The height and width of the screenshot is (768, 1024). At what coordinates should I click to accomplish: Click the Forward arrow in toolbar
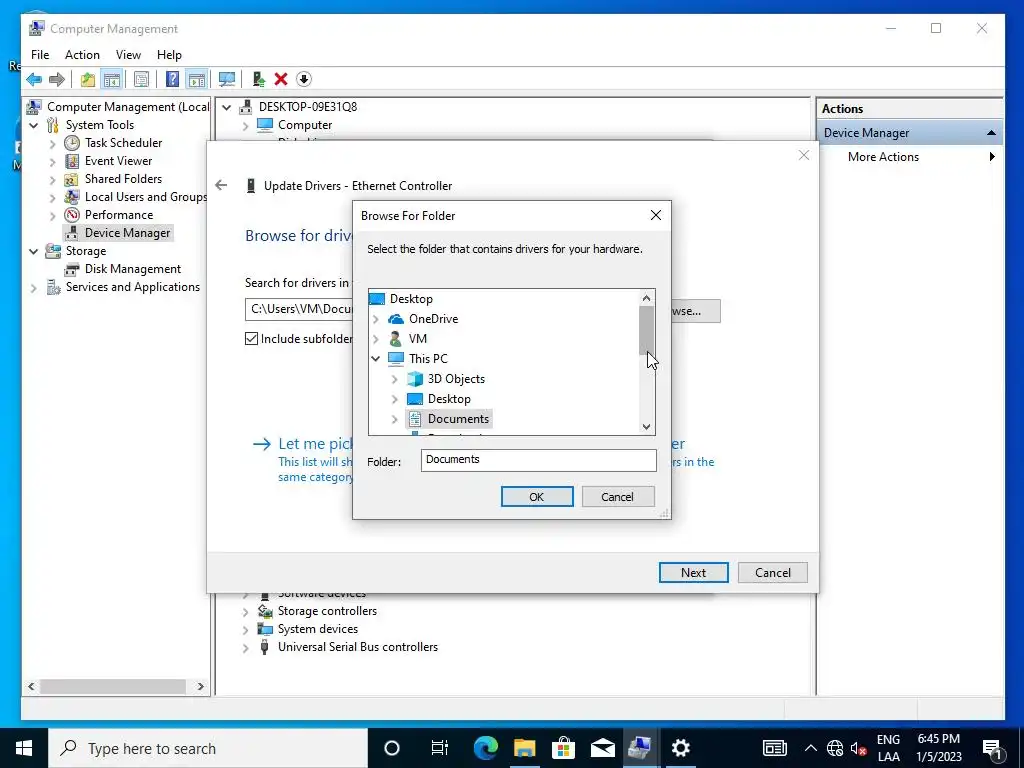(57, 80)
